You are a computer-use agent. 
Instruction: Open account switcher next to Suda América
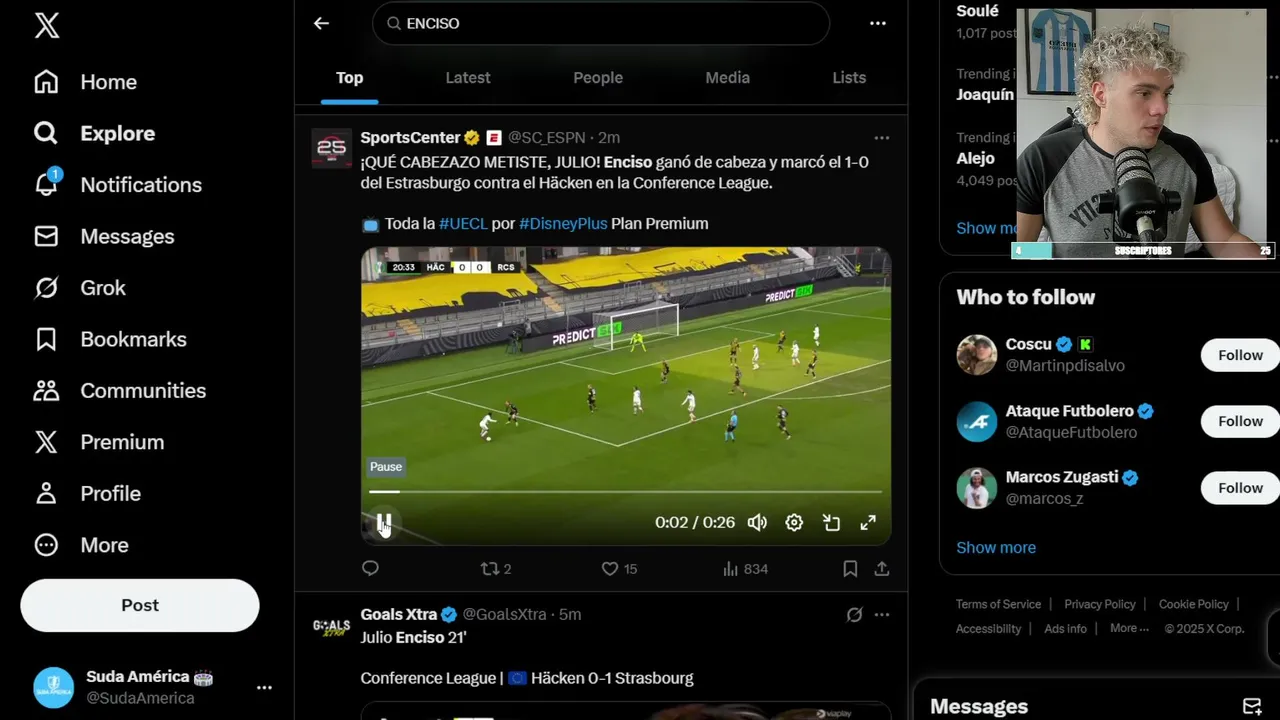point(264,687)
